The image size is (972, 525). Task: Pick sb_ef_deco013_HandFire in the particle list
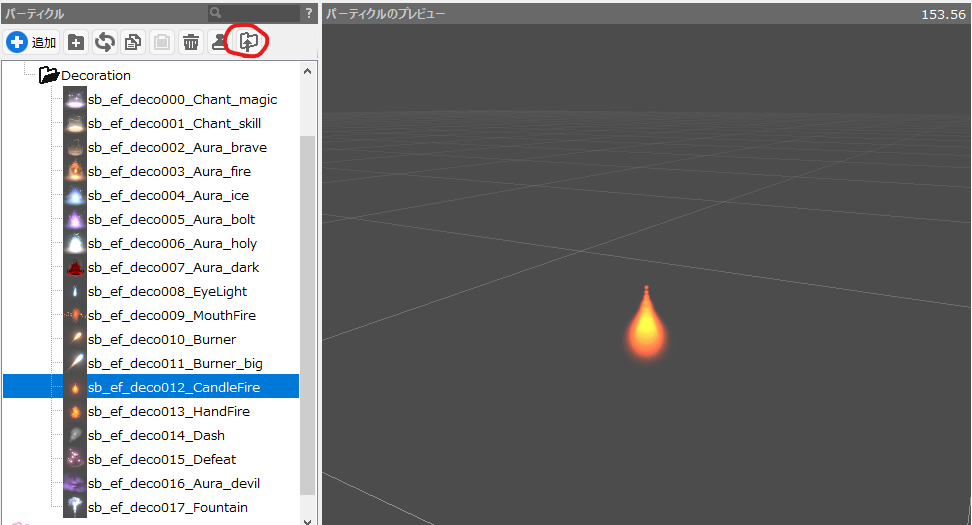[x=168, y=411]
